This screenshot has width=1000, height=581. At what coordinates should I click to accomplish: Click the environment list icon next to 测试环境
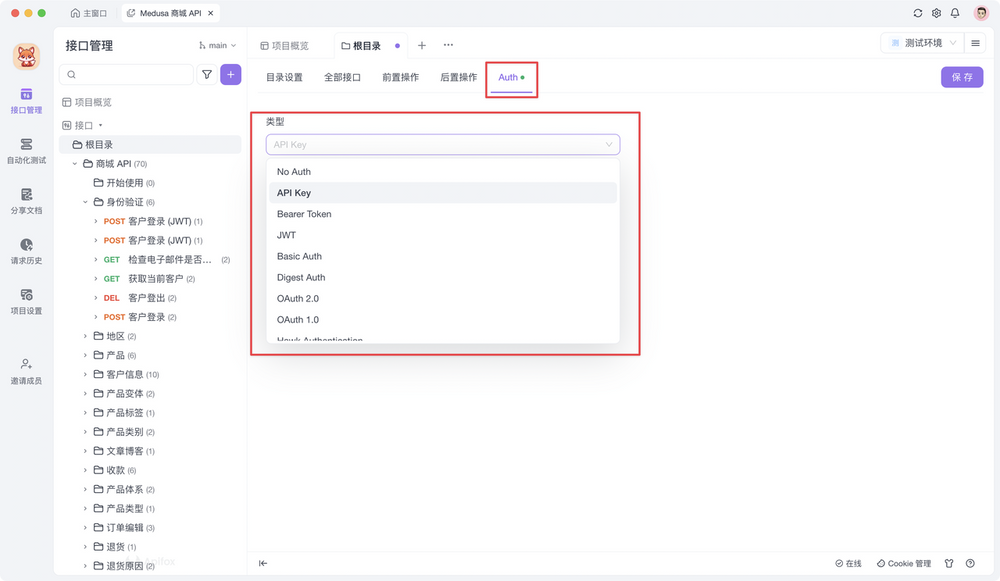click(x=975, y=45)
